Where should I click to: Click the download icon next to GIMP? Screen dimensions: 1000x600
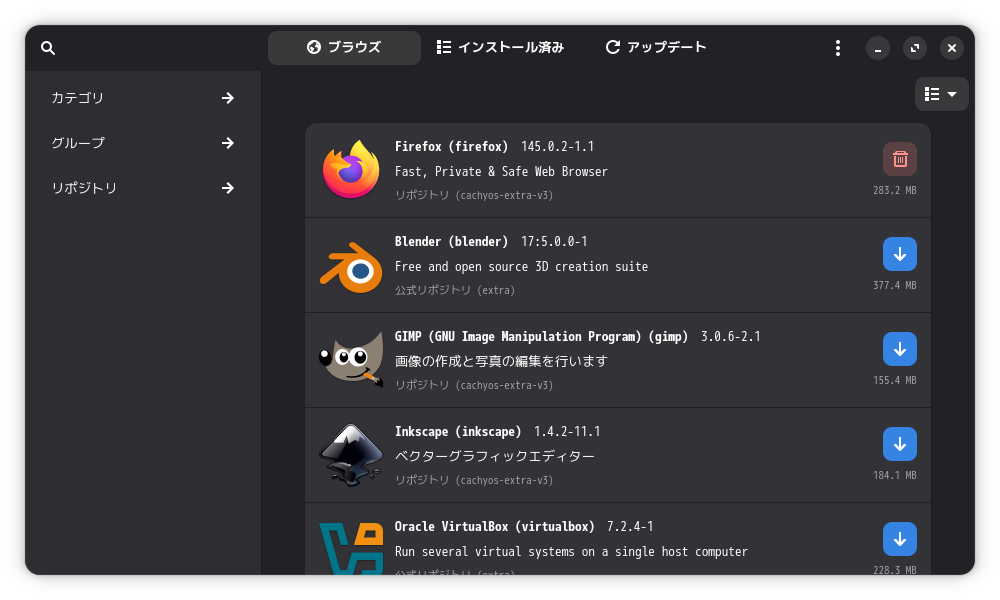(899, 349)
